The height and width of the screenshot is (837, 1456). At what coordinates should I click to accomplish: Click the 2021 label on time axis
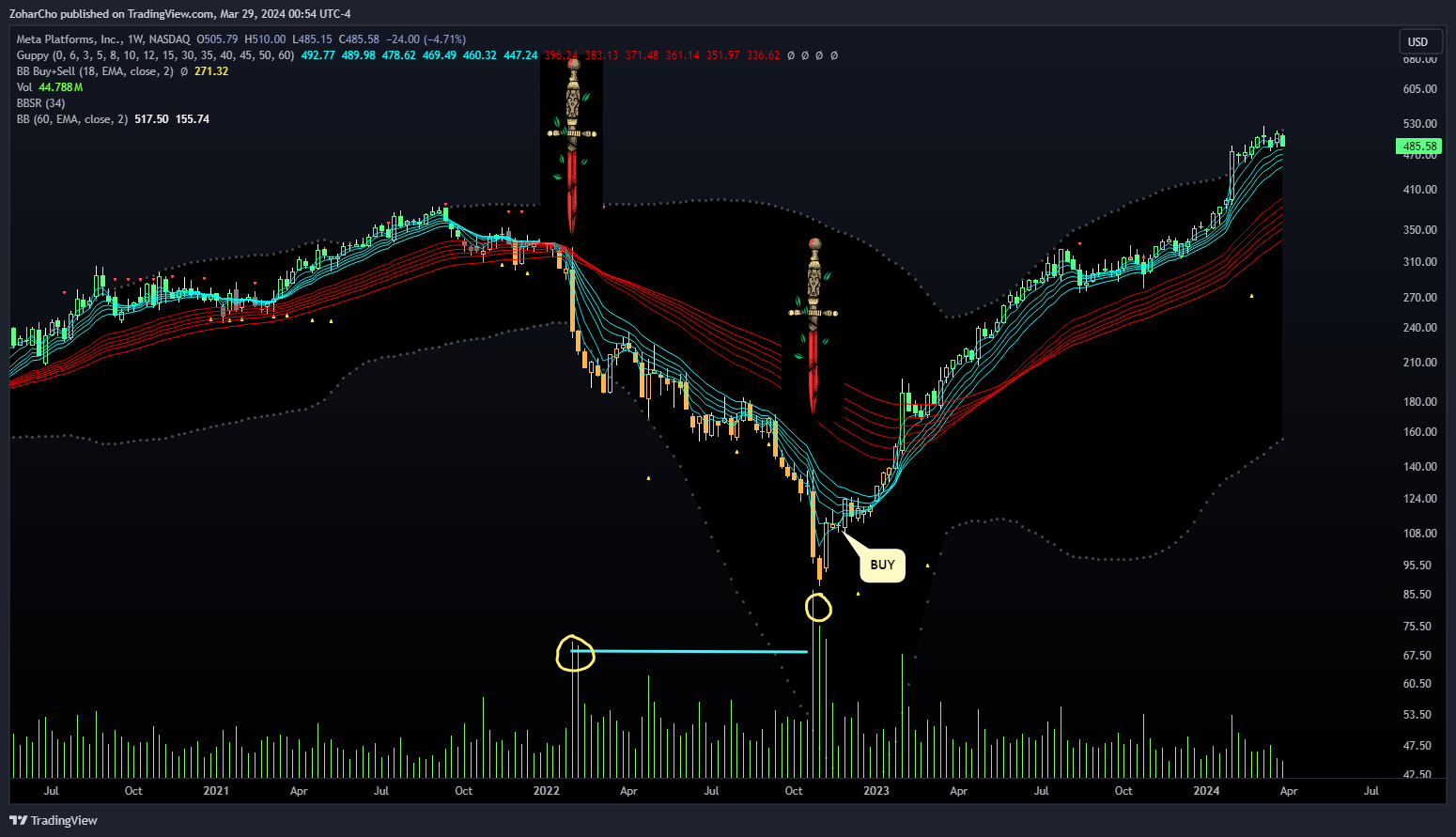point(216,791)
